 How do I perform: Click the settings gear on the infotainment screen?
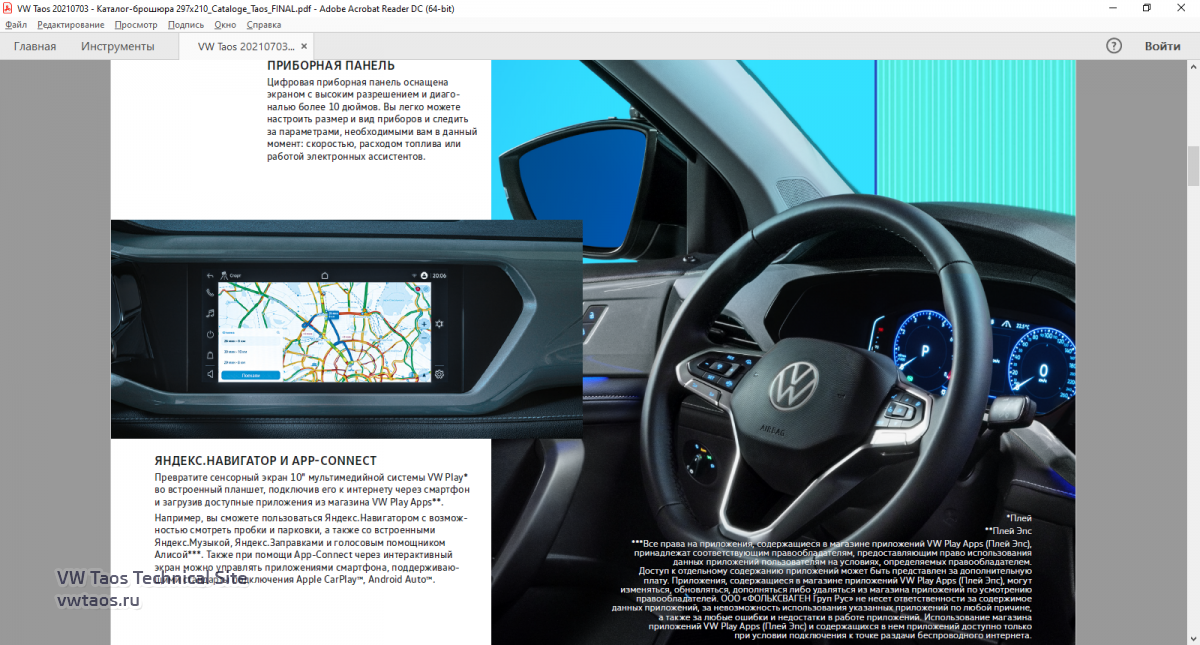(438, 374)
